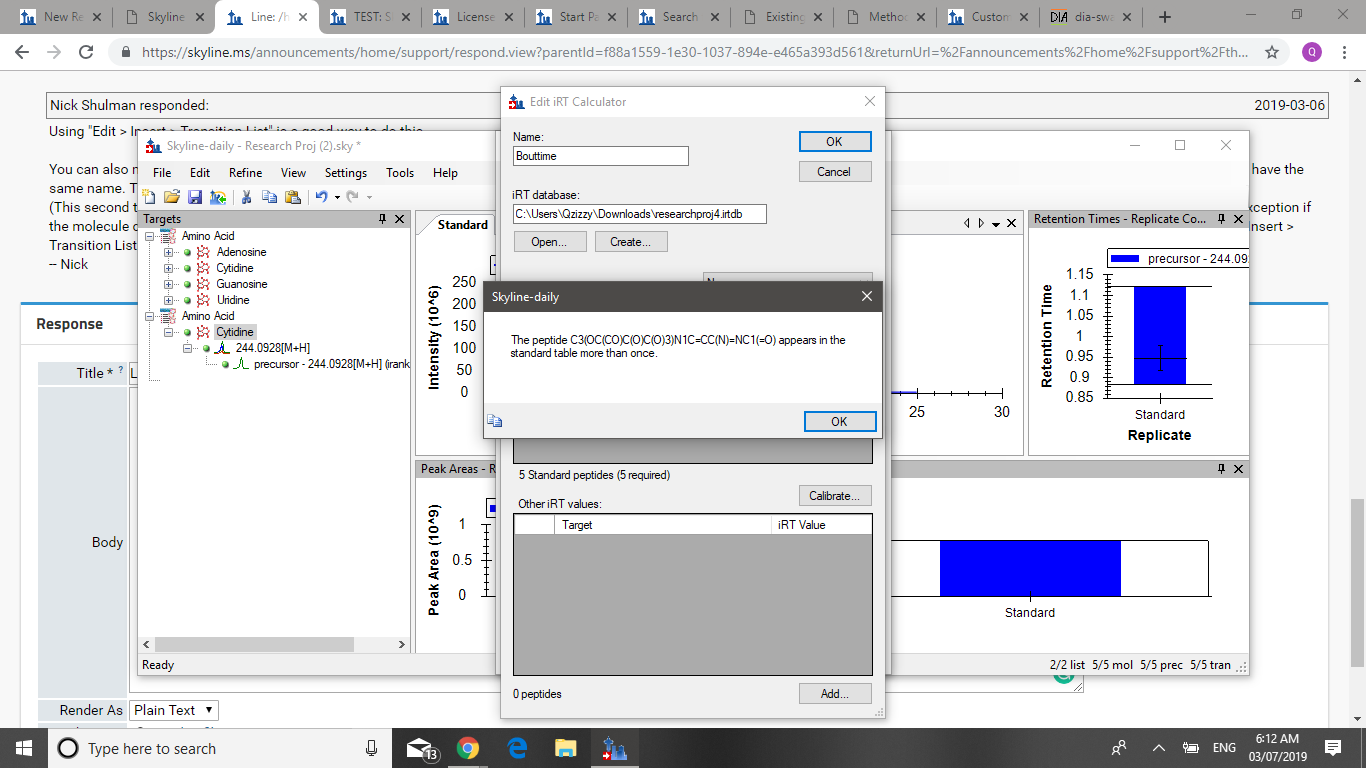1366x768 pixels.
Task: Collapse the 244.0928[M+H] precursor node
Action: click(187, 348)
